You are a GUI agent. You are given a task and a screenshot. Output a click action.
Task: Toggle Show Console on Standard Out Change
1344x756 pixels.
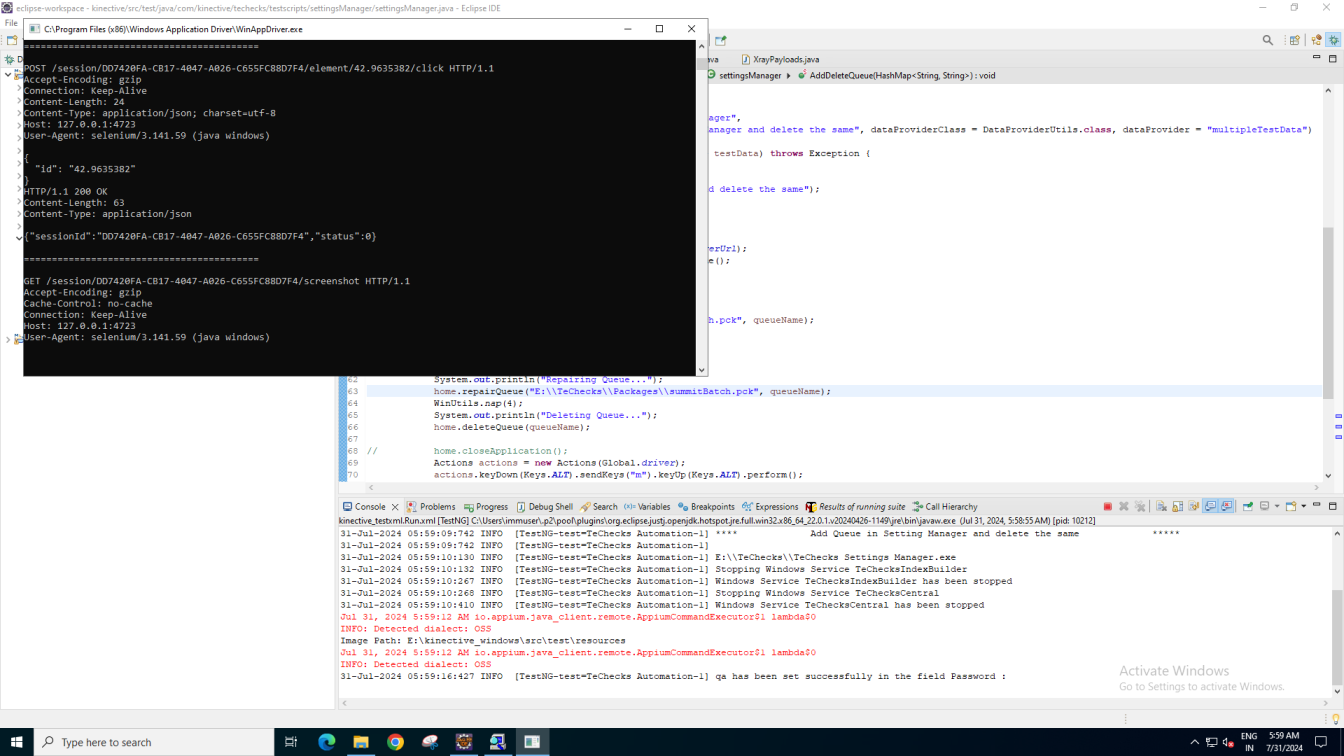[x=1210, y=507]
